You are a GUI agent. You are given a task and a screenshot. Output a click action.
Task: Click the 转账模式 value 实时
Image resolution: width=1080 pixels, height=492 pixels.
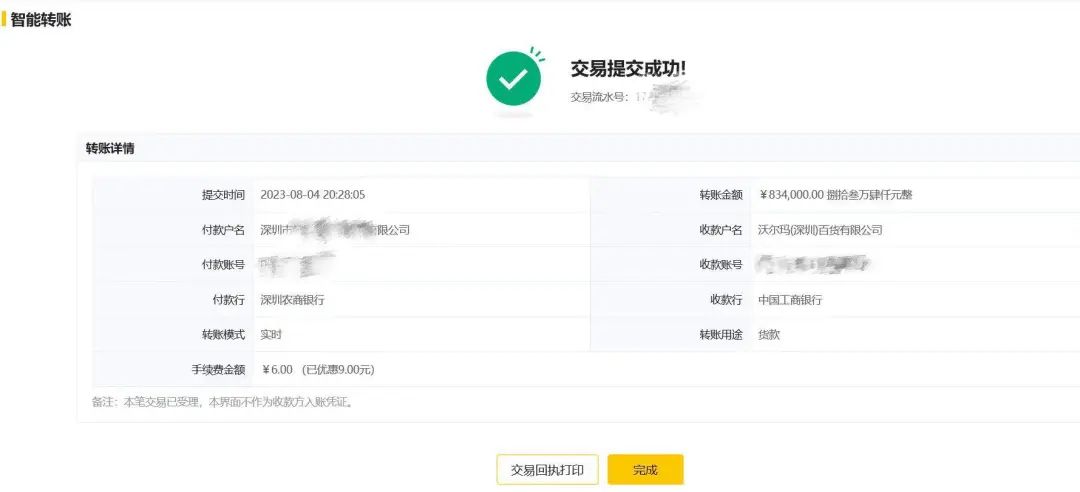click(x=271, y=335)
